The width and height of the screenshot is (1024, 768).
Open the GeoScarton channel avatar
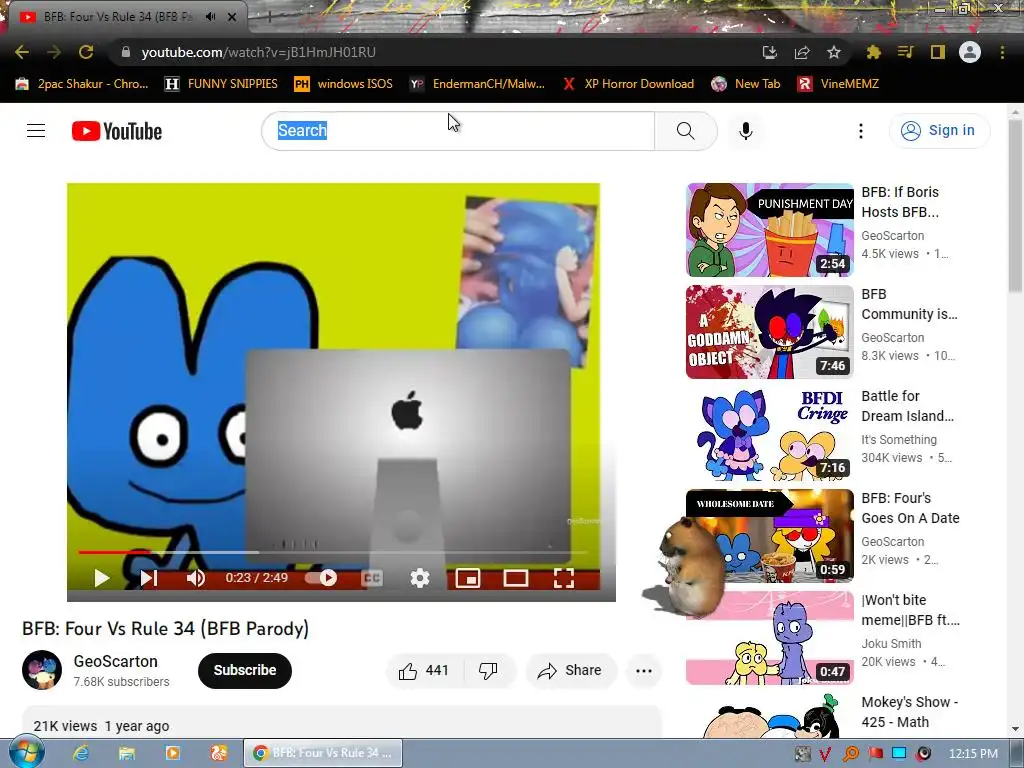point(42,670)
